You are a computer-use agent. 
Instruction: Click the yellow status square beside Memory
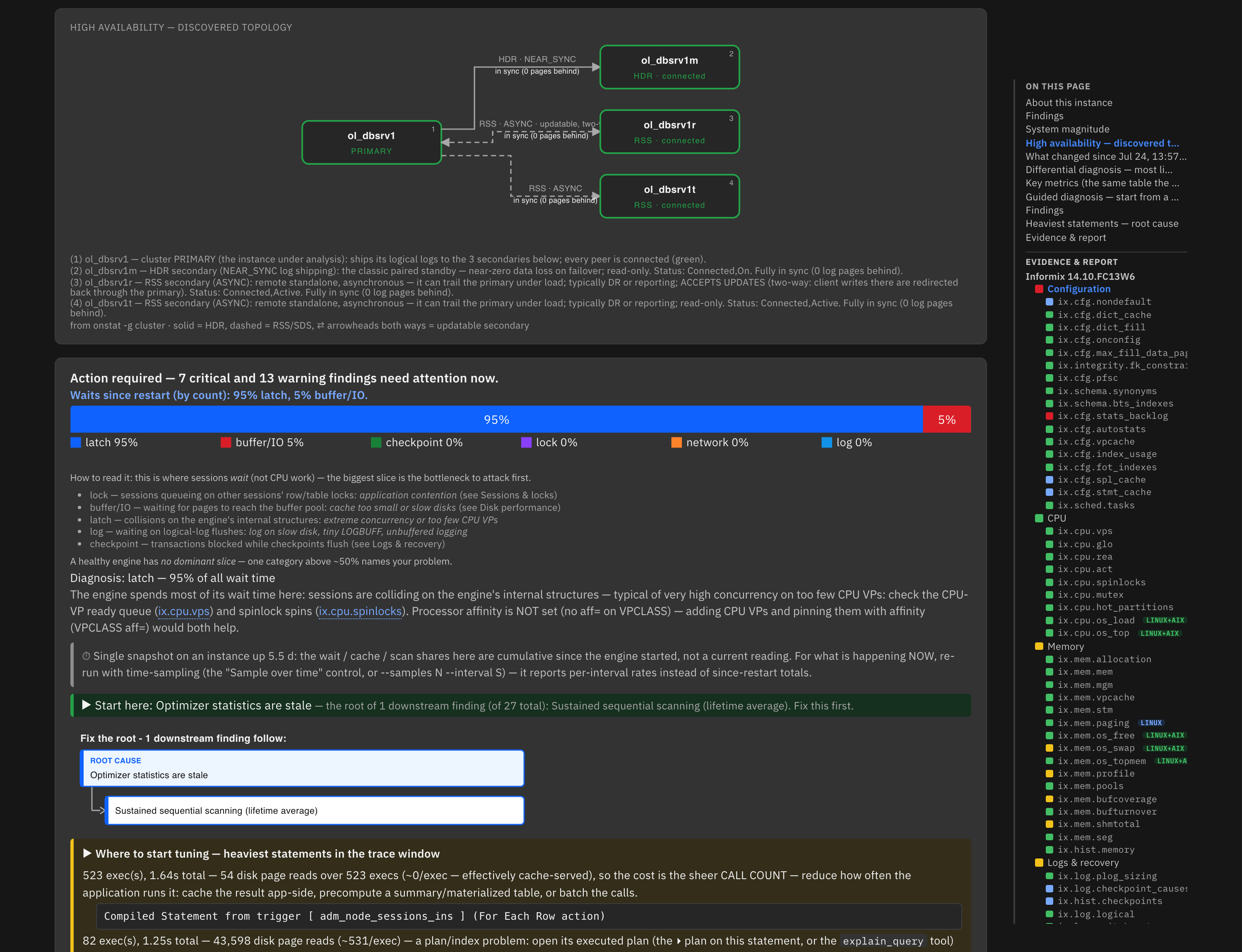pos(1039,647)
